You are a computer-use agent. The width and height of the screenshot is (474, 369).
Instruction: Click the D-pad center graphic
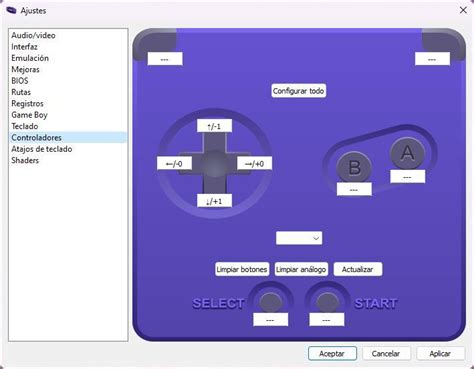[x=214, y=163]
